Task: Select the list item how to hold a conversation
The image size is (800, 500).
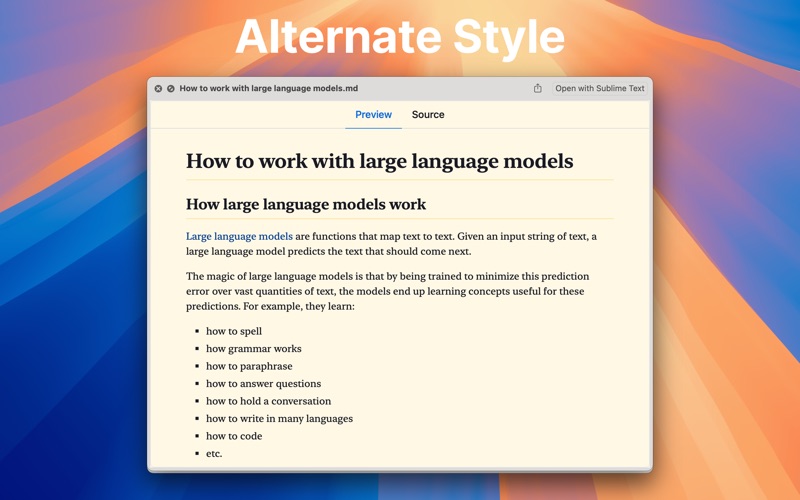Action: click(x=268, y=401)
